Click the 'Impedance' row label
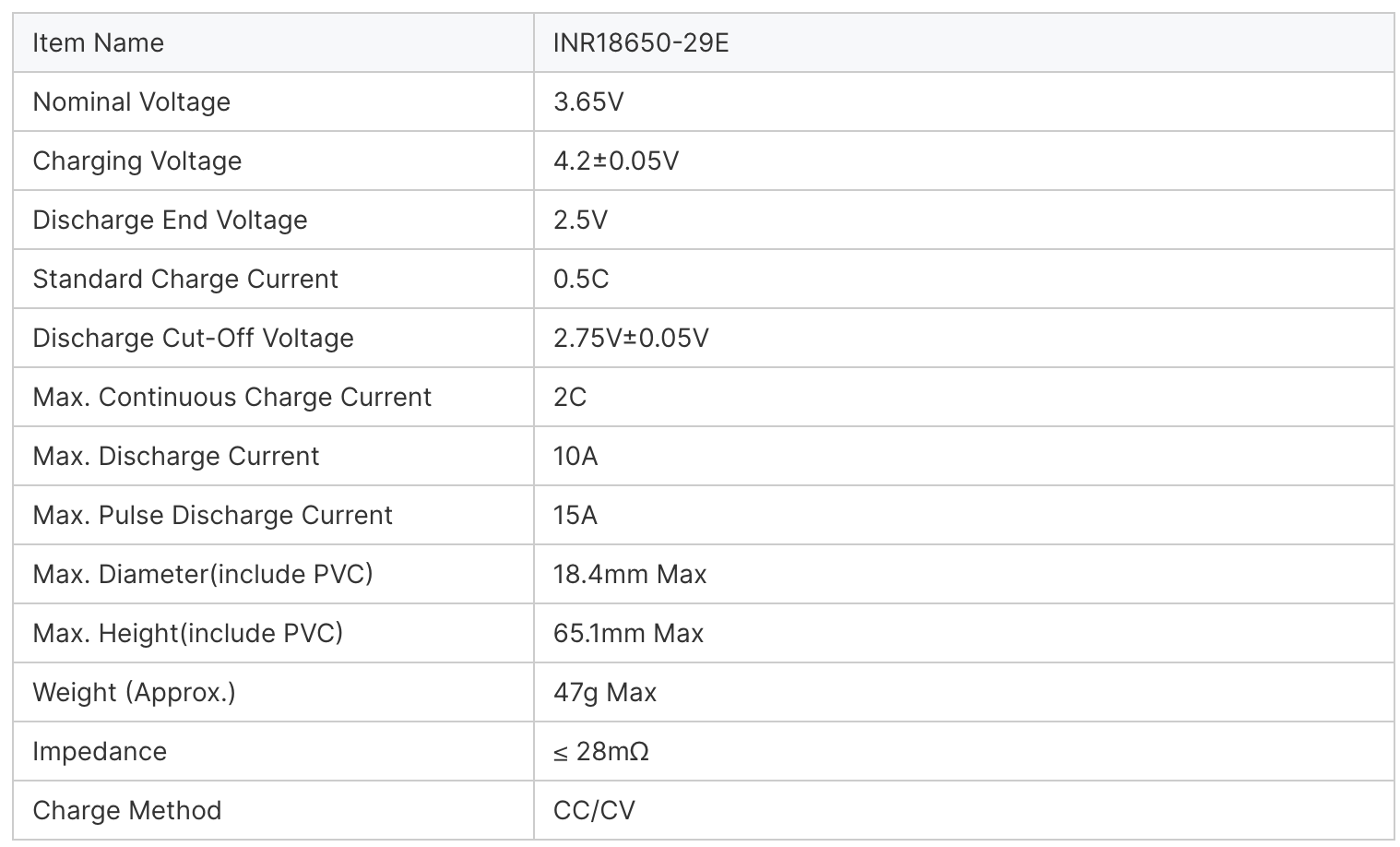 [100, 751]
